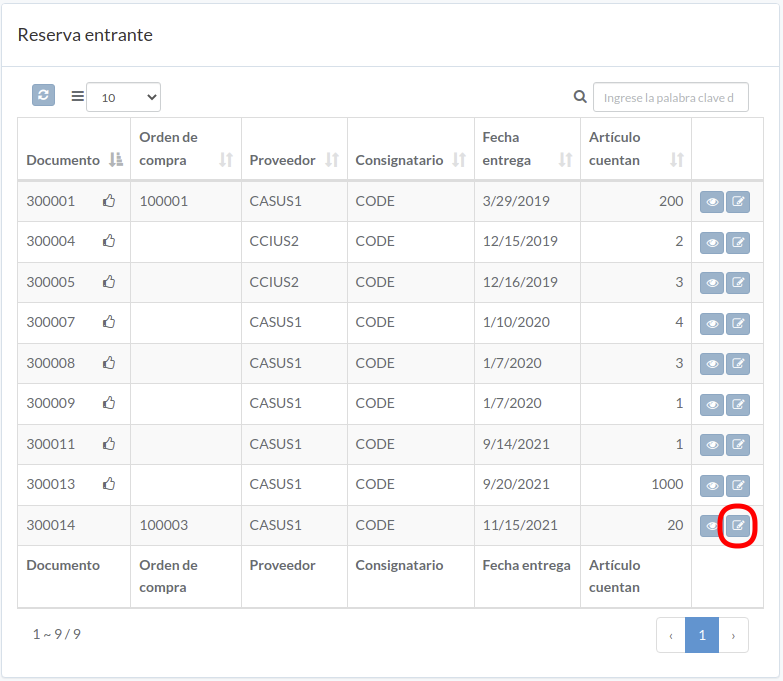
Task: Edit document 300007
Action: coord(738,324)
